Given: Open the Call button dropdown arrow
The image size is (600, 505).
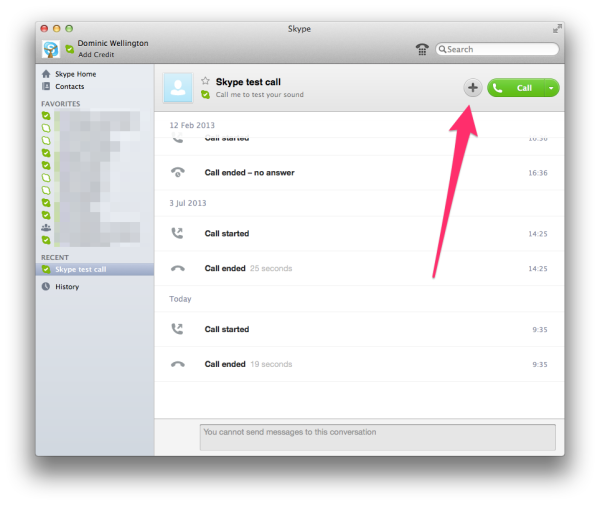Looking at the screenshot, I should (551, 88).
